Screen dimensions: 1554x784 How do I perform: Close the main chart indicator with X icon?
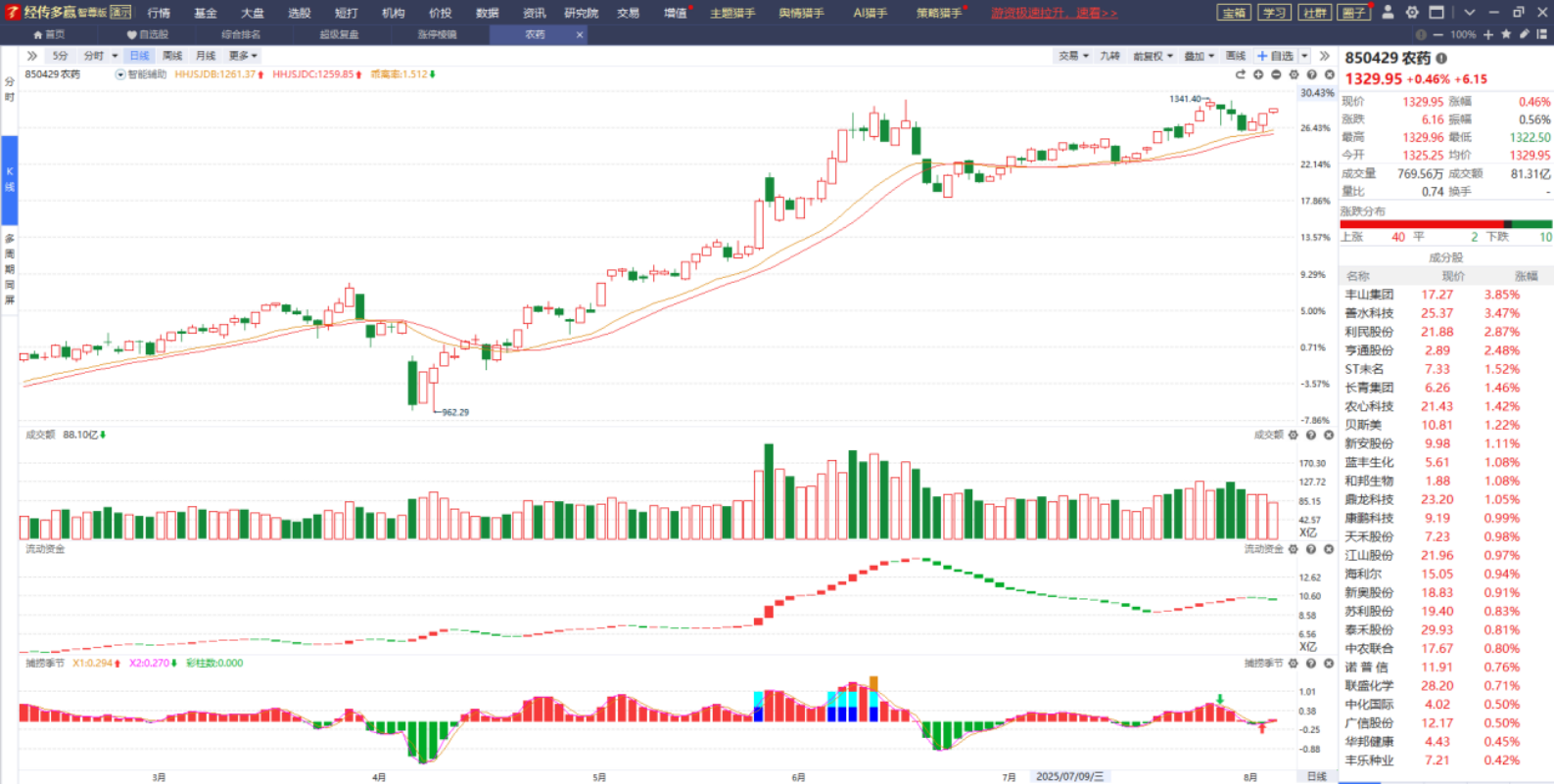click(1329, 74)
